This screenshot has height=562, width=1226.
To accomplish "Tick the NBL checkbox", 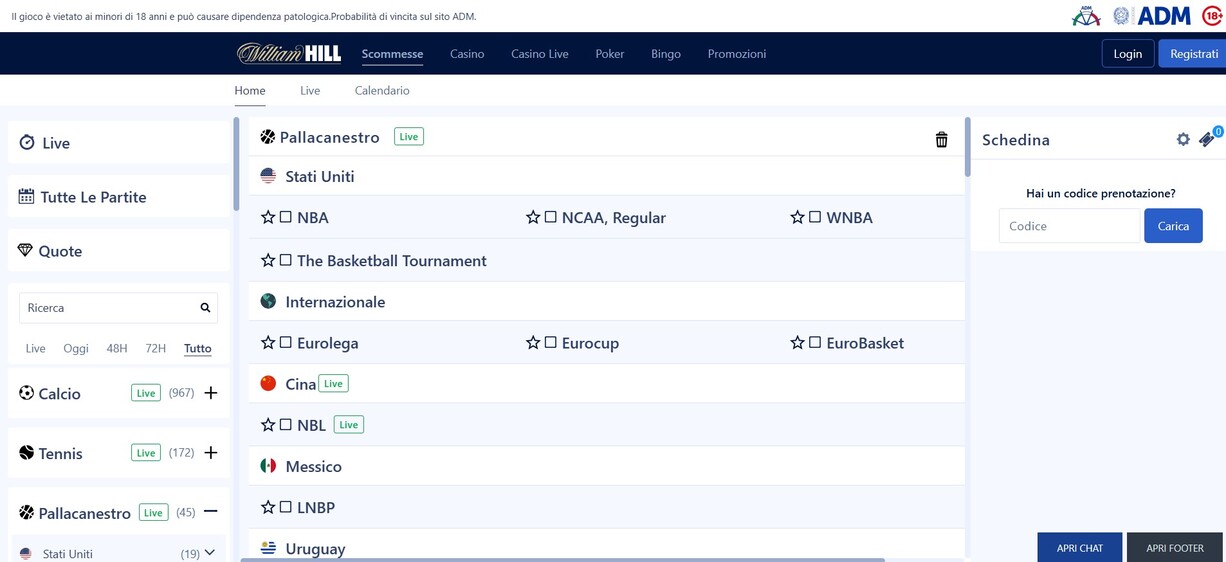I will (x=286, y=425).
